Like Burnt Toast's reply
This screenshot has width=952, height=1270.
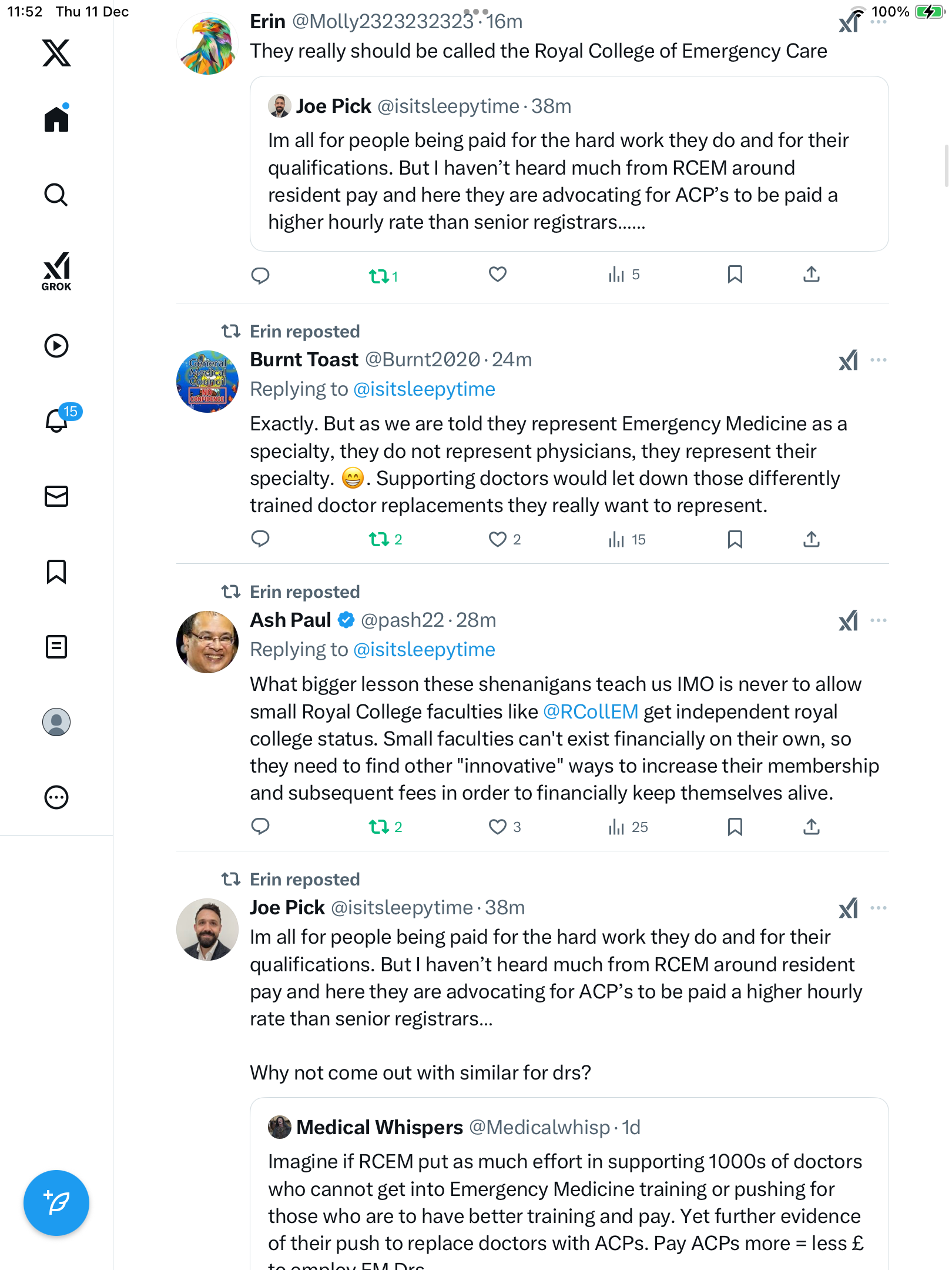pos(498,539)
